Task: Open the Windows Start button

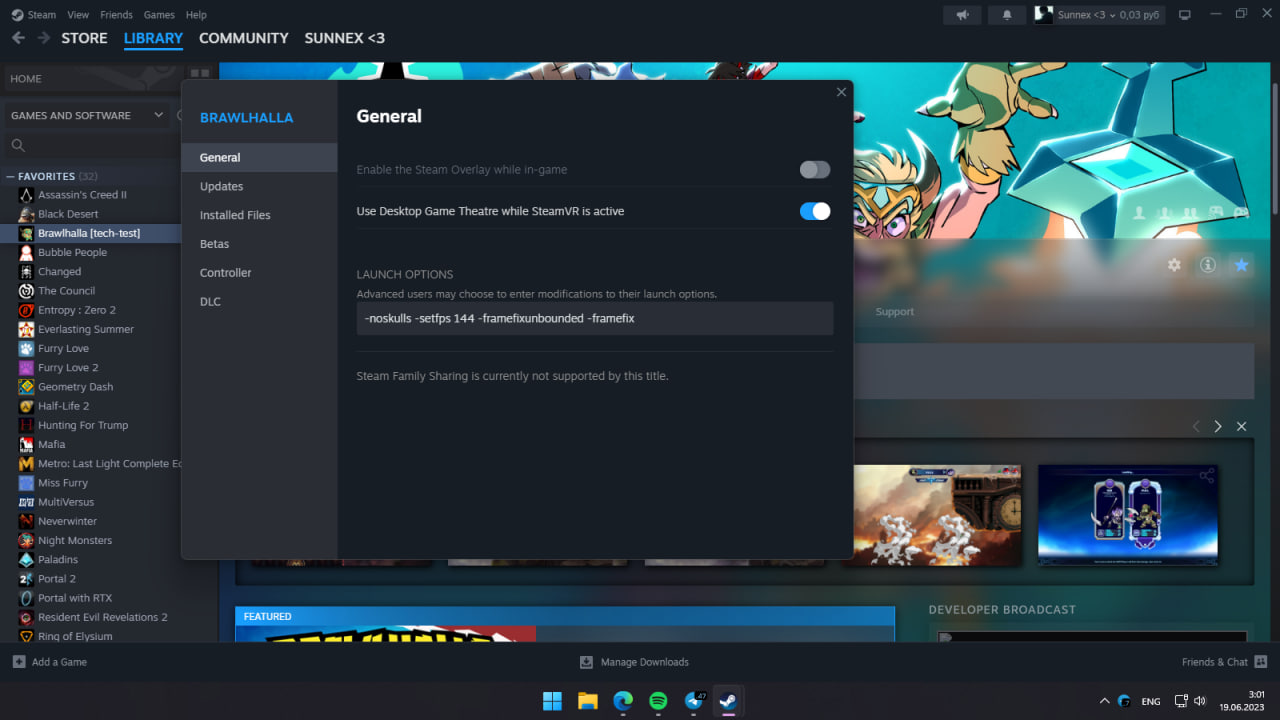Action: click(x=552, y=701)
